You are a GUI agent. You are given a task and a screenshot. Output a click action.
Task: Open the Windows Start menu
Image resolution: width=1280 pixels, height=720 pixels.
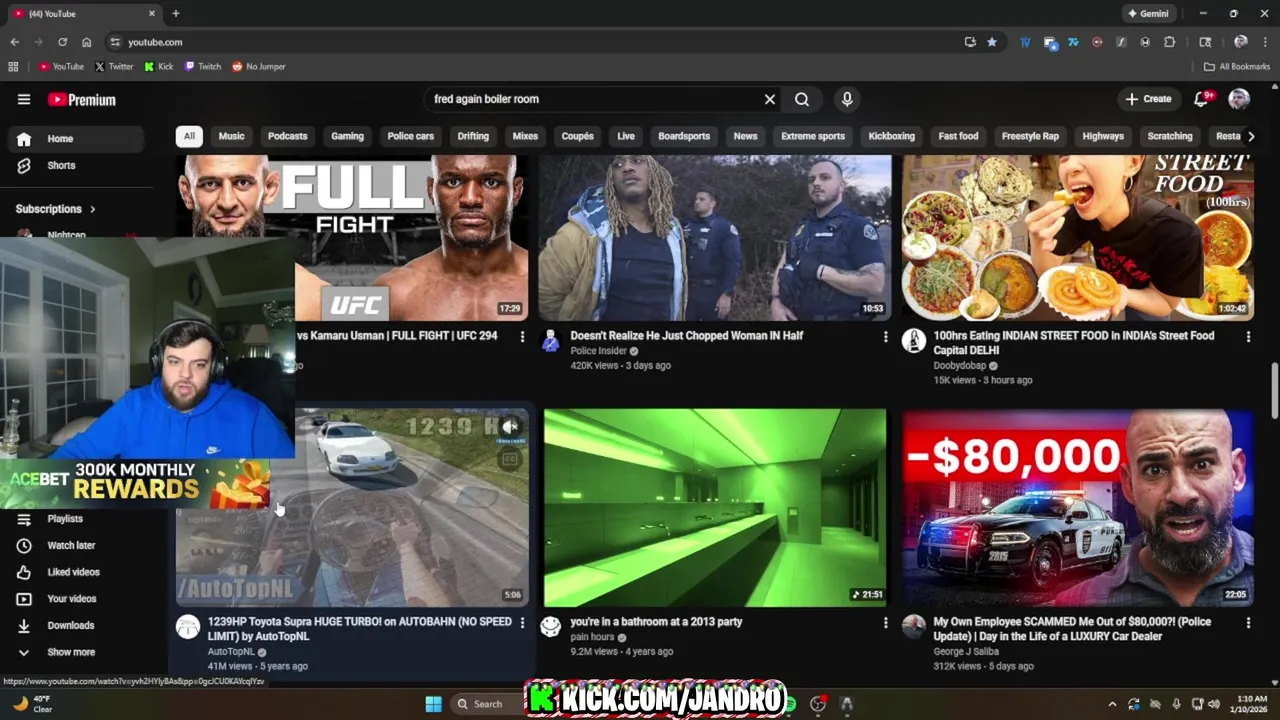pyautogui.click(x=433, y=704)
